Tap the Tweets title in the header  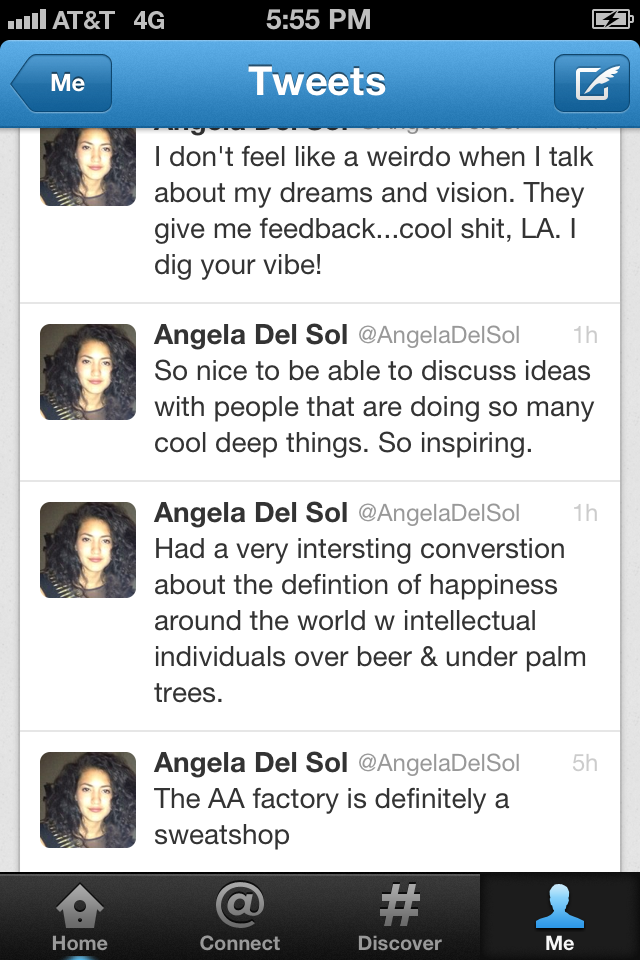pos(317,82)
